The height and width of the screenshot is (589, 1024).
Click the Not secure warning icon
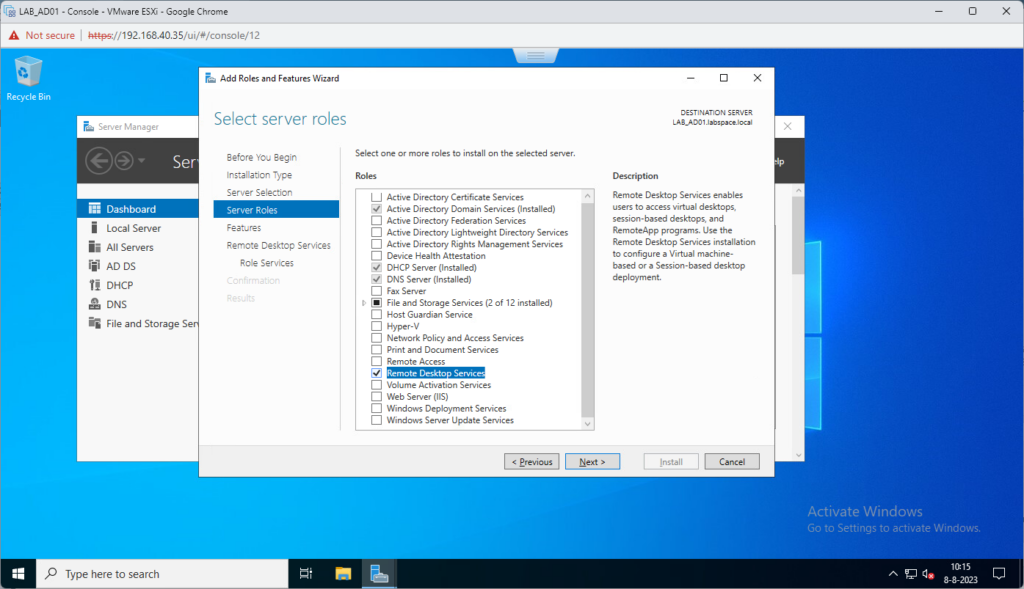tap(14, 35)
